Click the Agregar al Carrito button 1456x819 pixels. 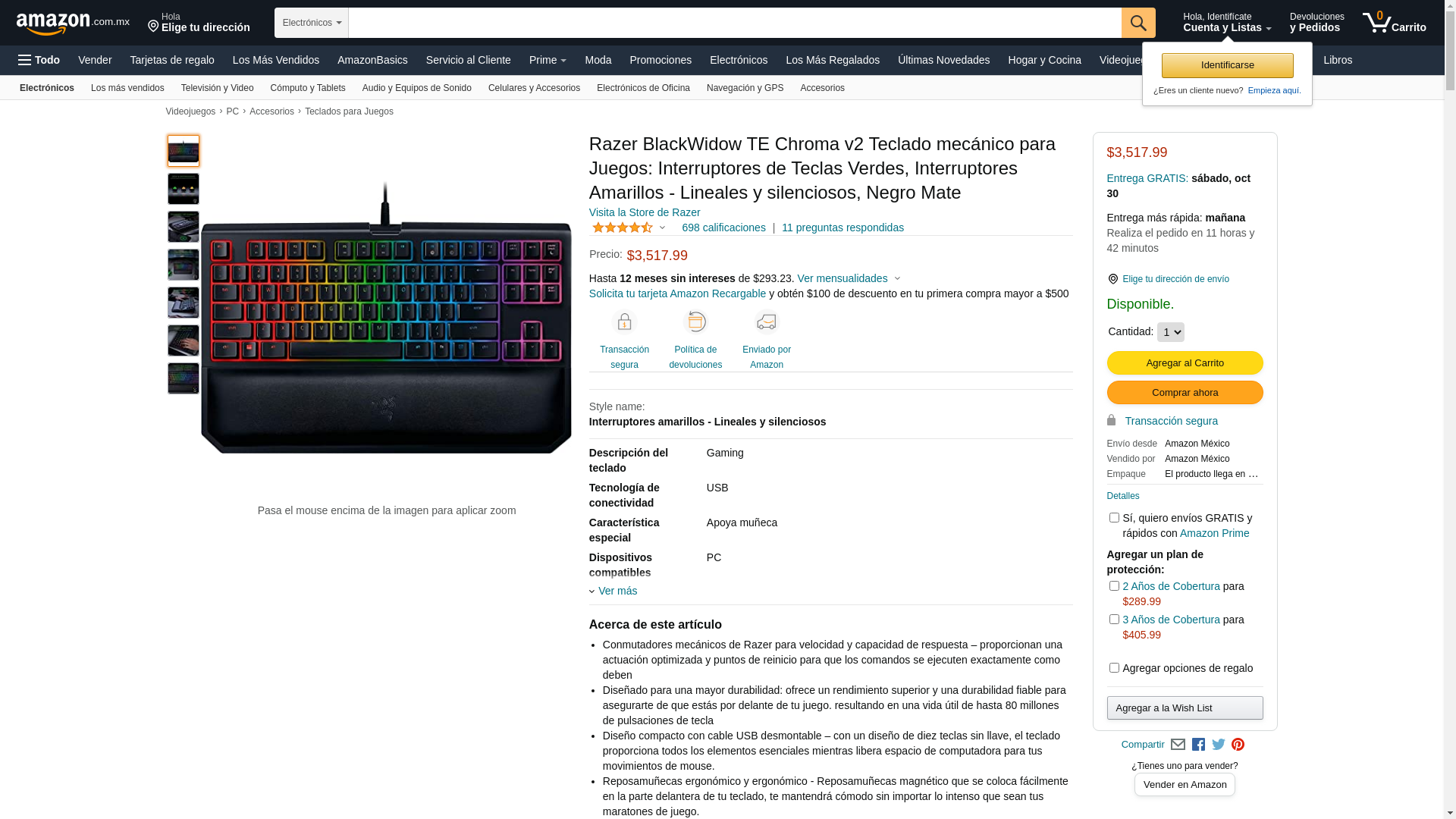pyautogui.click(x=1185, y=363)
